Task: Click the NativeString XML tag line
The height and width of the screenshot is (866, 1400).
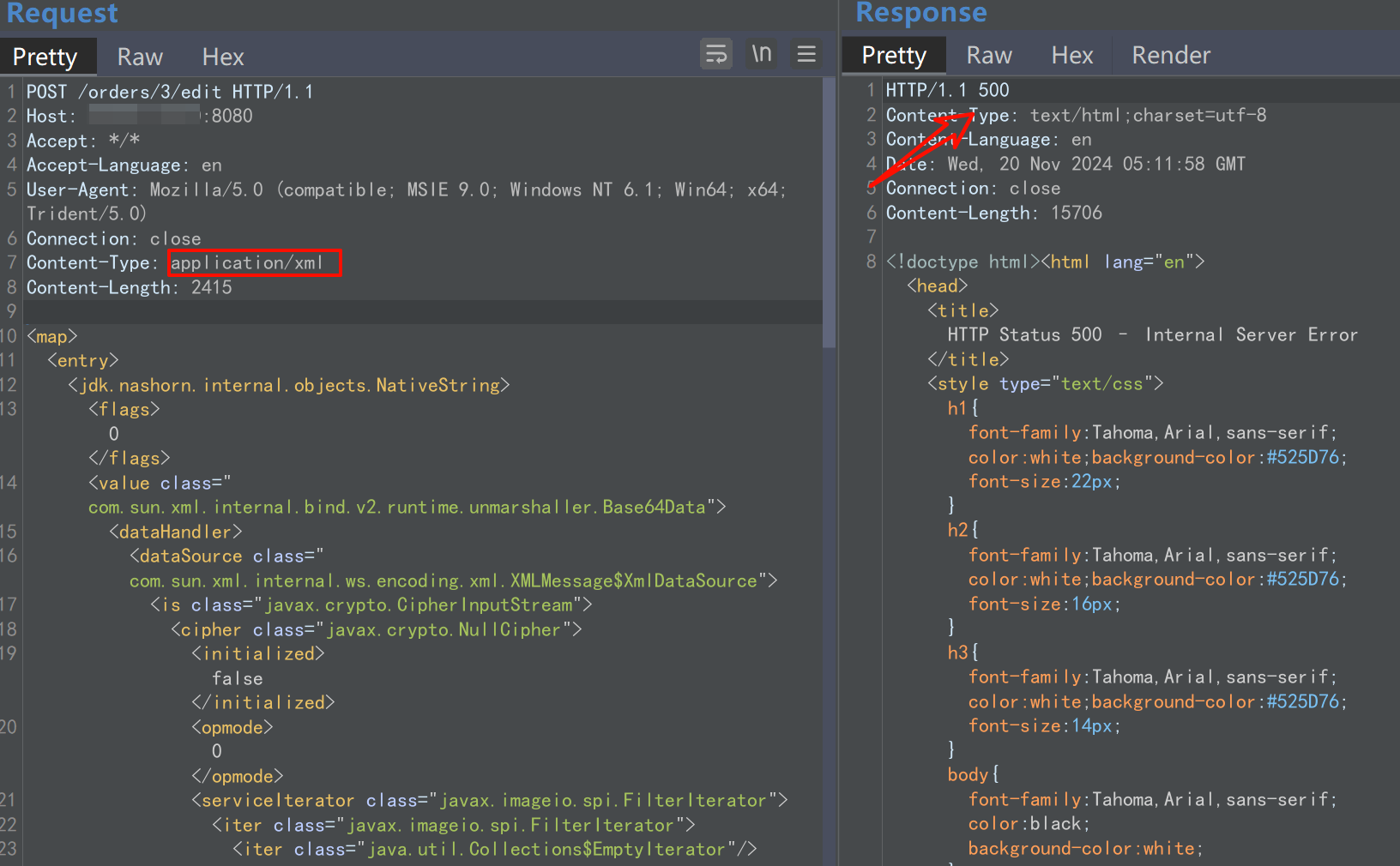Action: point(289,385)
